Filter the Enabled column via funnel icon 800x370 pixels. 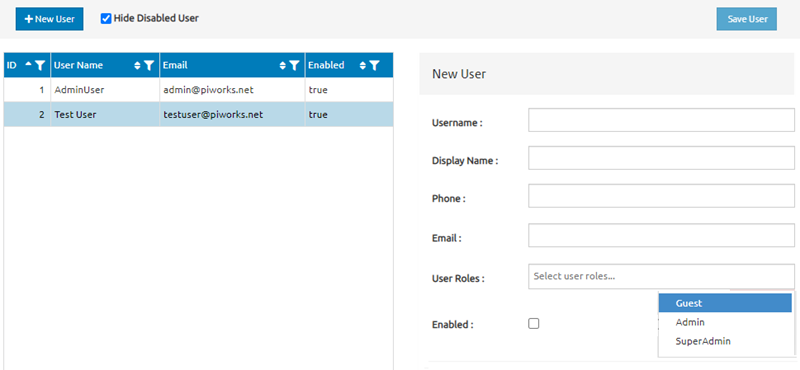tap(374, 65)
